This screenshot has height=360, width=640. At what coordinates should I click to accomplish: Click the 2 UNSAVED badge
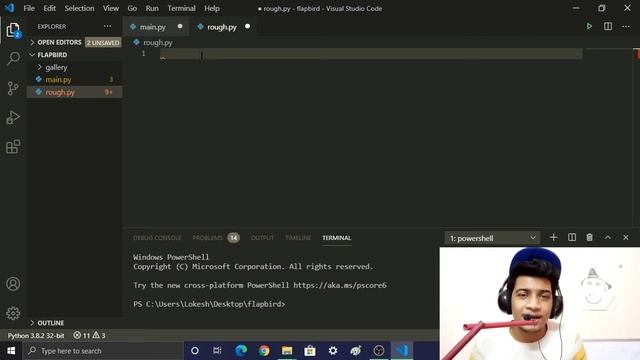pos(103,42)
